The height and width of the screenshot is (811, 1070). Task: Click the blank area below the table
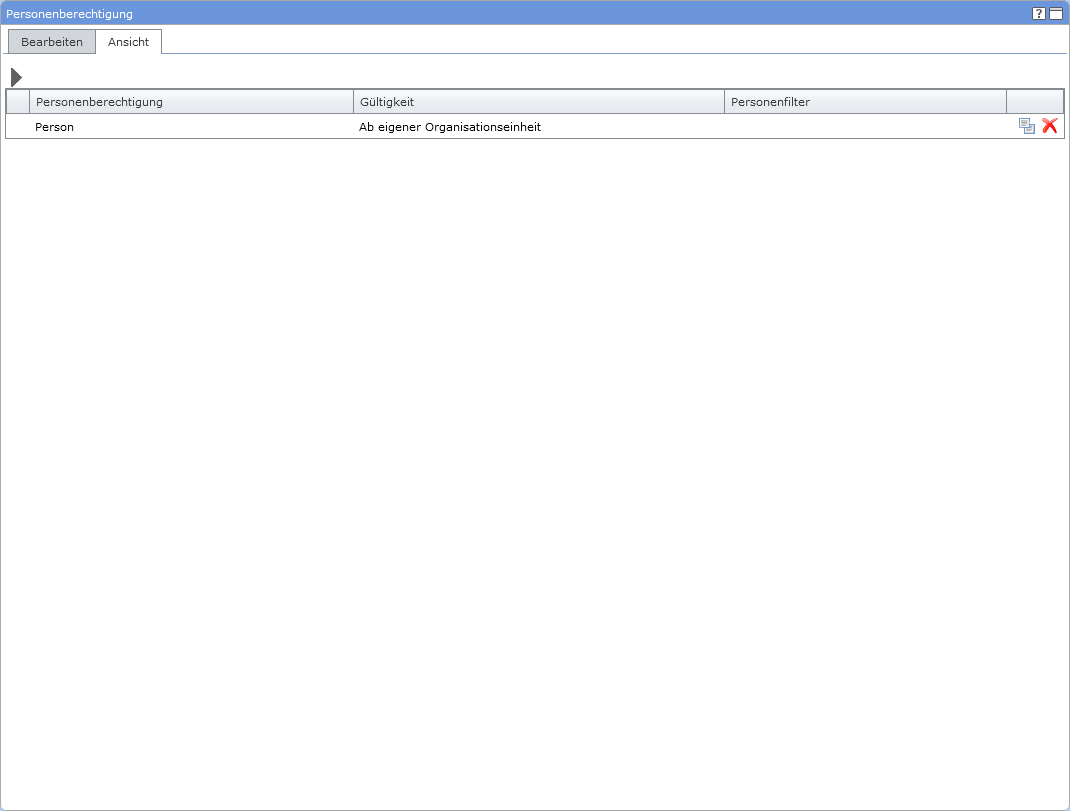point(535,450)
